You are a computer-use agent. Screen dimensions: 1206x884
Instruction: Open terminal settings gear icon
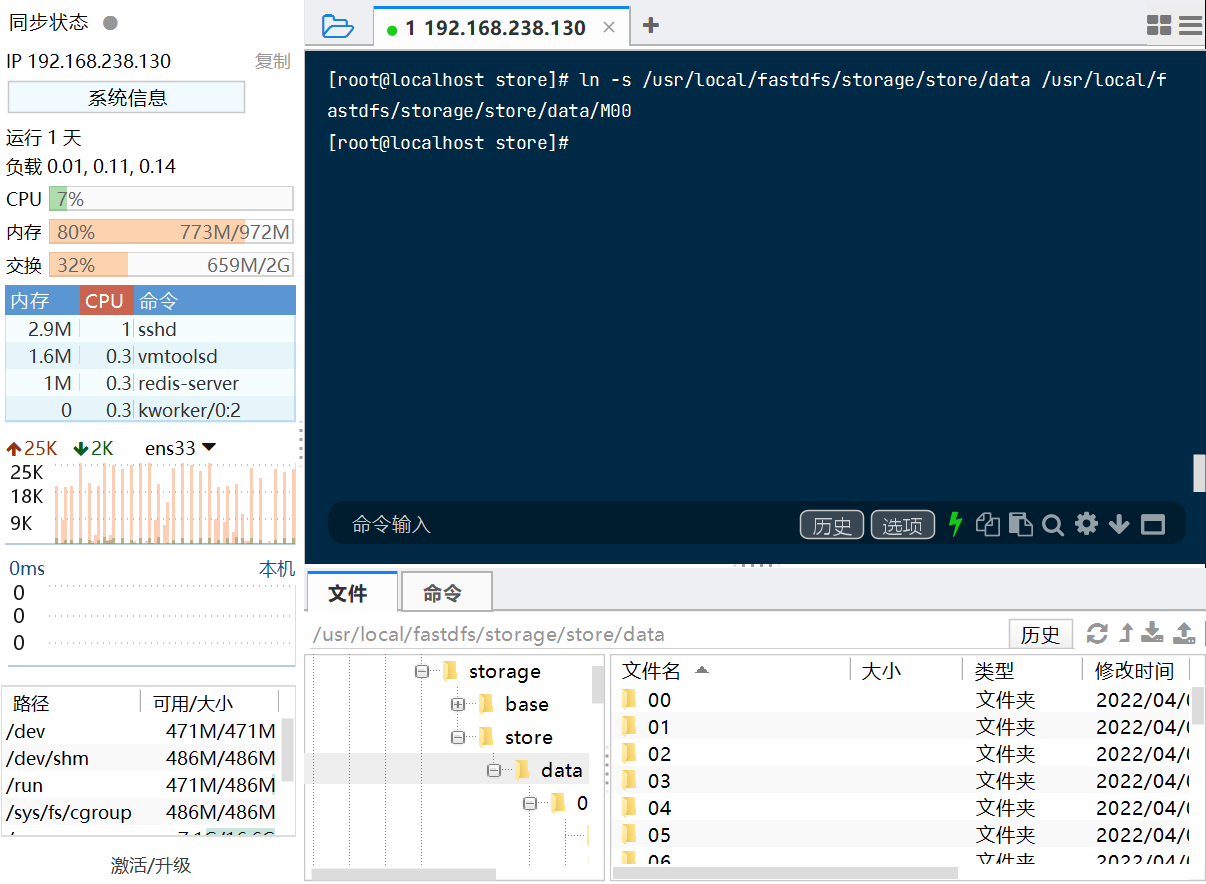tap(1086, 524)
